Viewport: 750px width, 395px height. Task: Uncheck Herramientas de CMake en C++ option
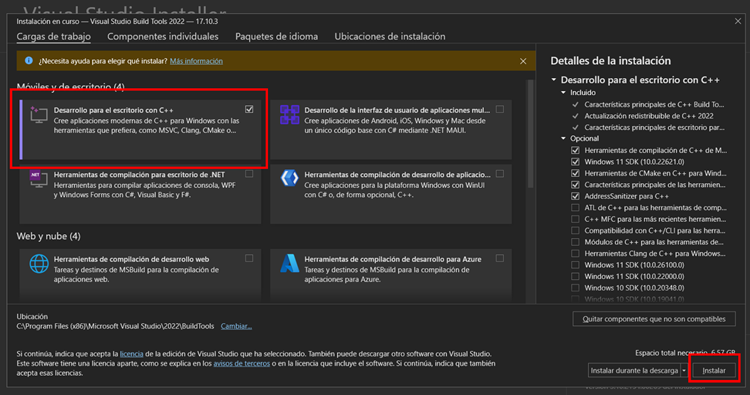(x=575, y=173)
